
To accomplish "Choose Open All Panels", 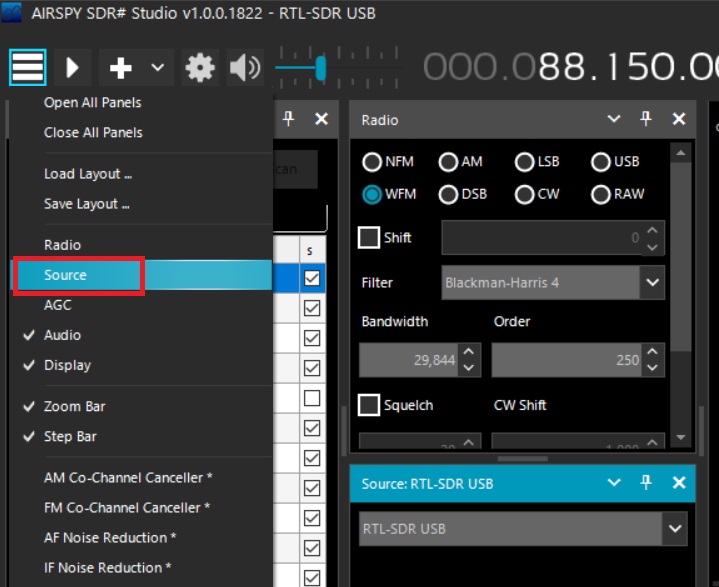I will pyautogui.click(x=92, y=102).
